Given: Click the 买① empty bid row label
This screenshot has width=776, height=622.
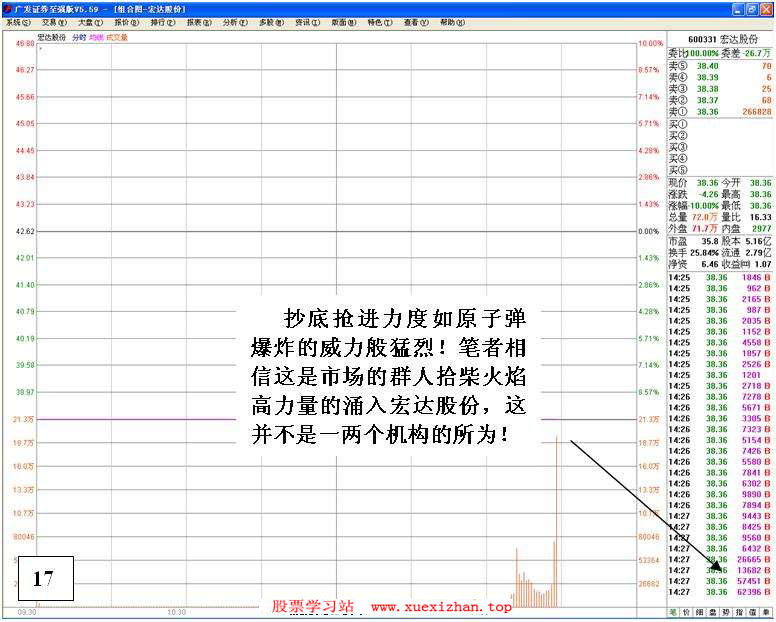Looking at the screenshot, I should 678,124.
